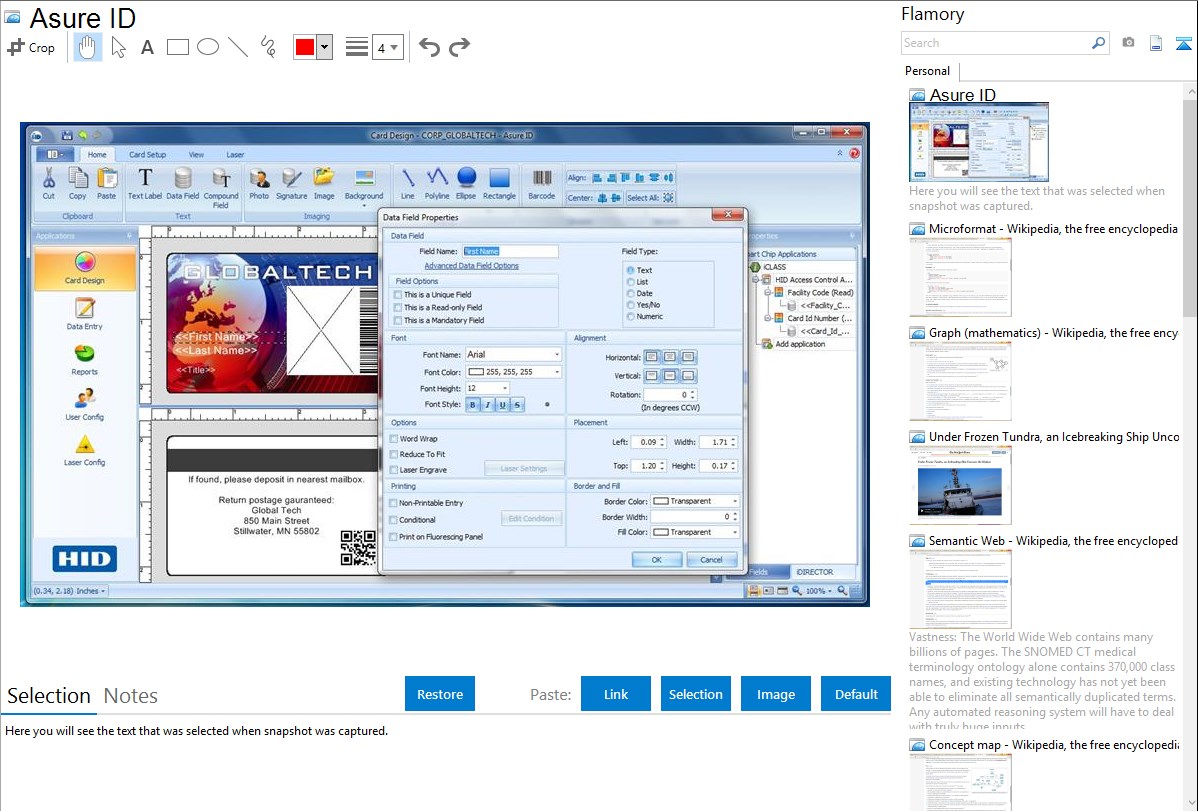Open the View ribbon tab
Image resolution: width=1198 pixels, height=811 pixels.
[x=196, y=154]
